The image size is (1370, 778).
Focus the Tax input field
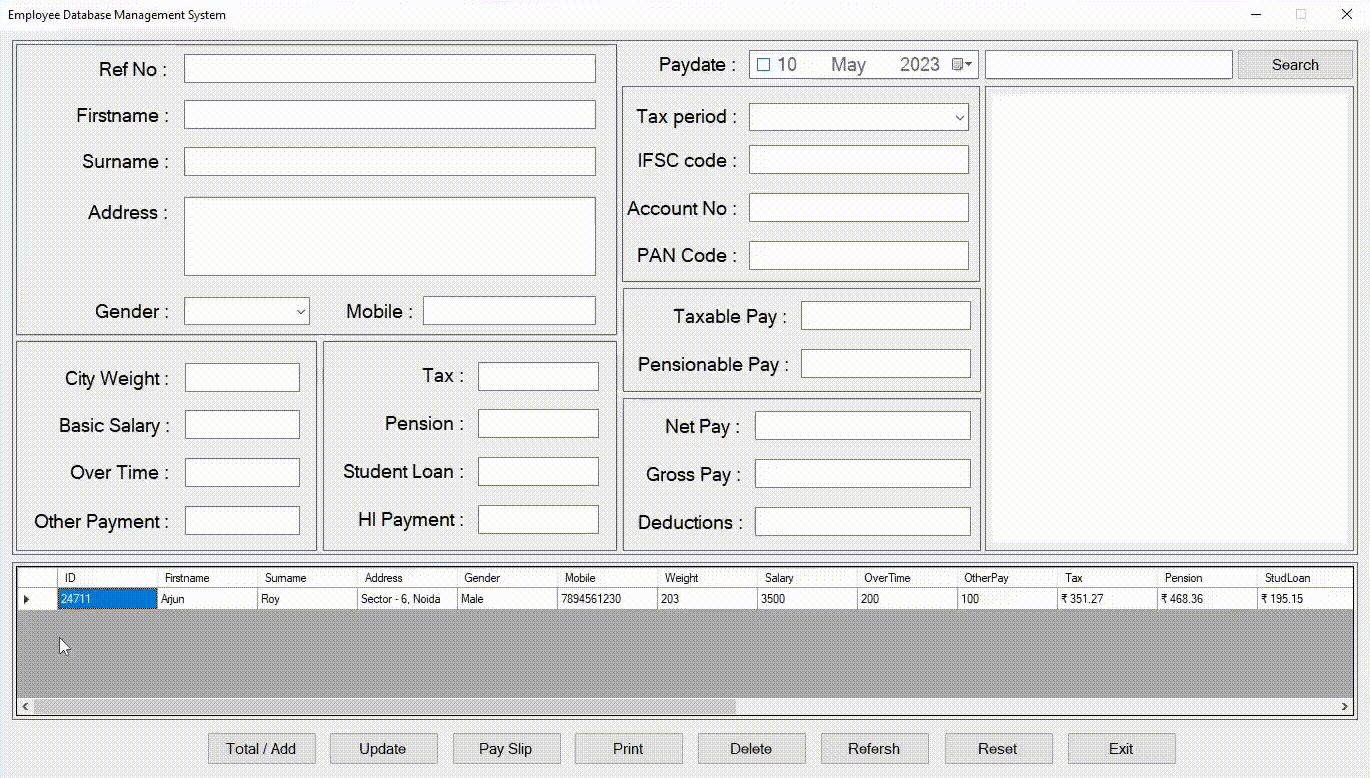click(538, 377)
